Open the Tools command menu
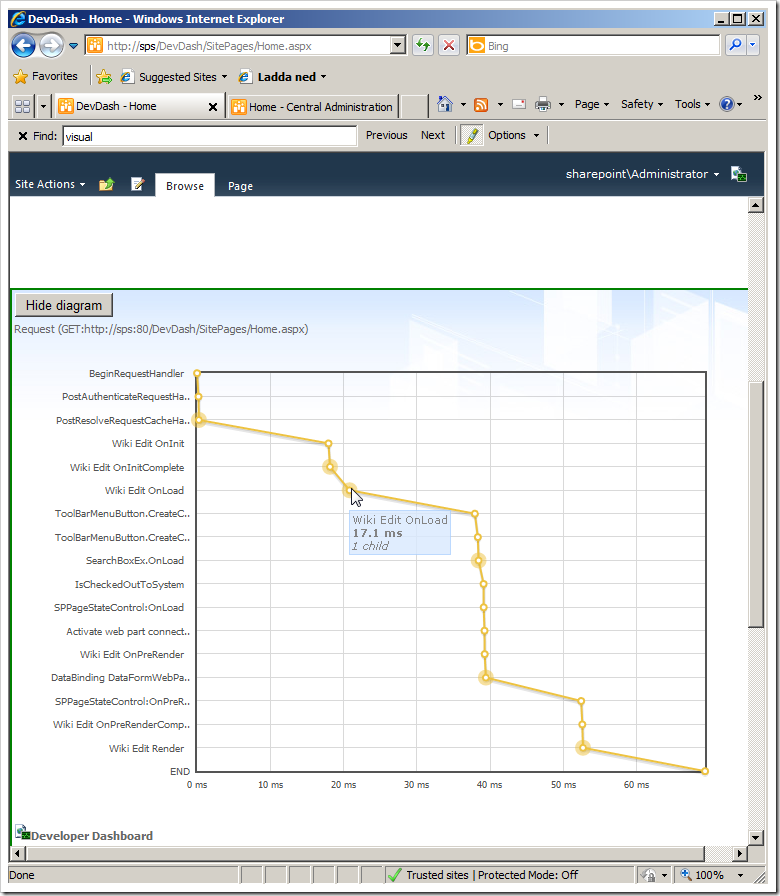 click(692, 104)
